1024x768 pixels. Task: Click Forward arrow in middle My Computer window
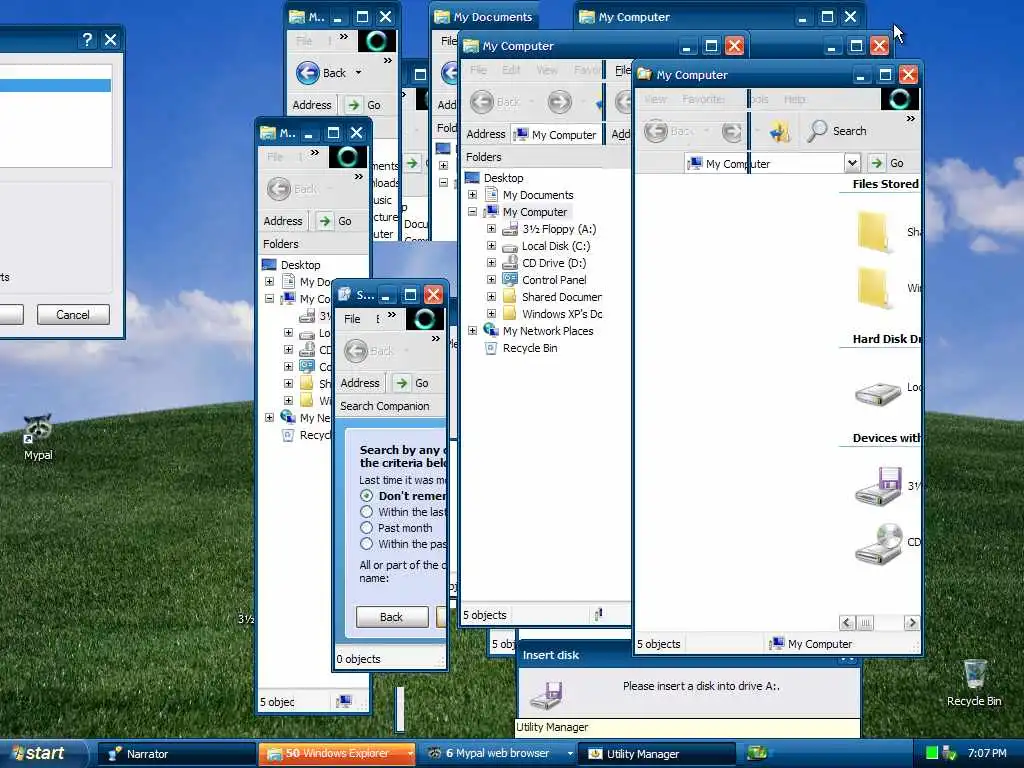click(559, 102)
